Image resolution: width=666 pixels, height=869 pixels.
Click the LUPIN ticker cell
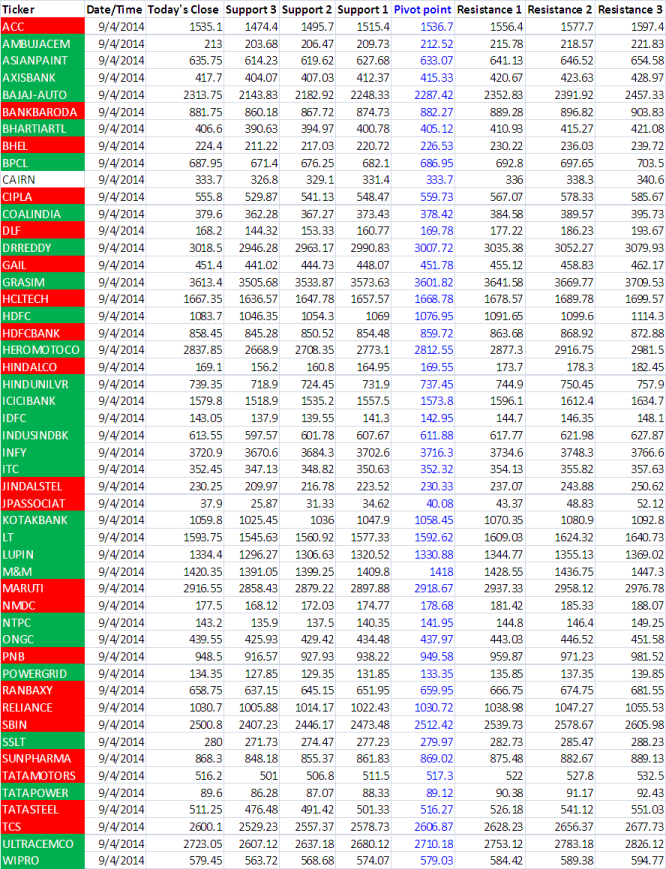pyautogui.click(x=43, y=554)
